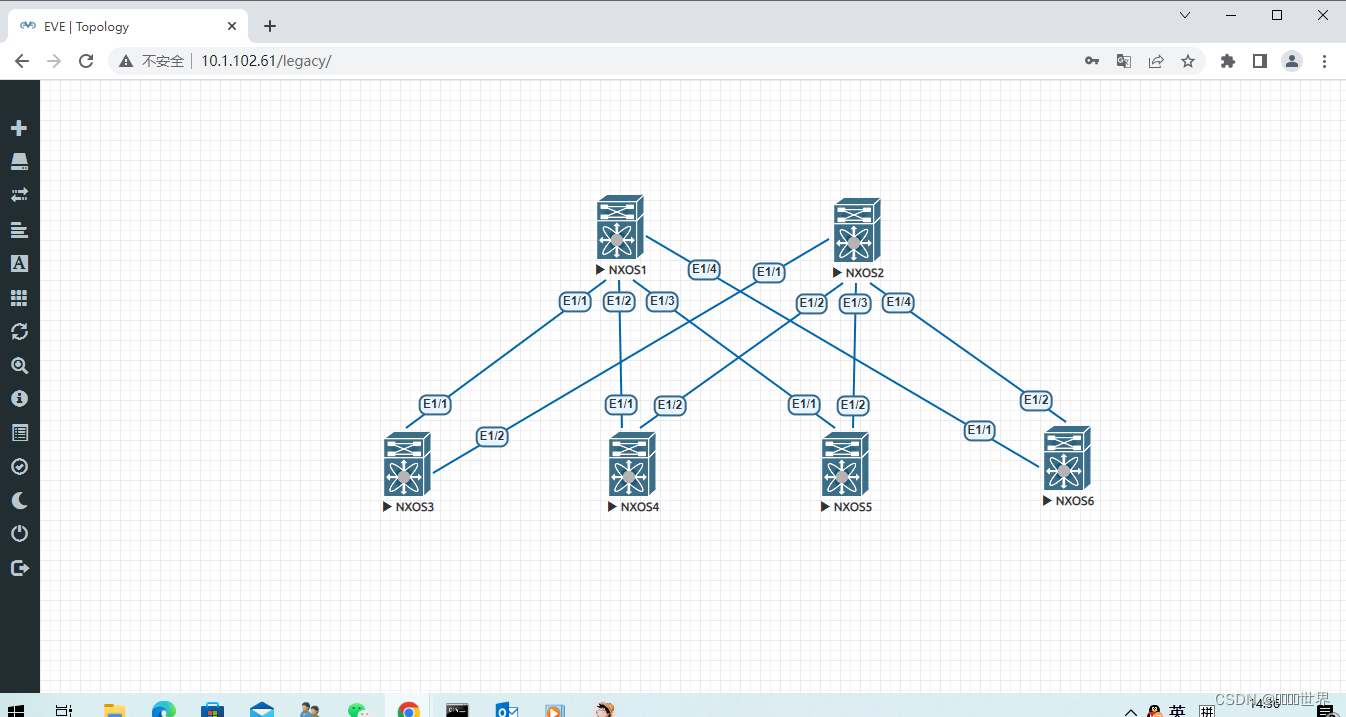Open the Startup-configs panel
1346x717 pixels.
[19, 229]
